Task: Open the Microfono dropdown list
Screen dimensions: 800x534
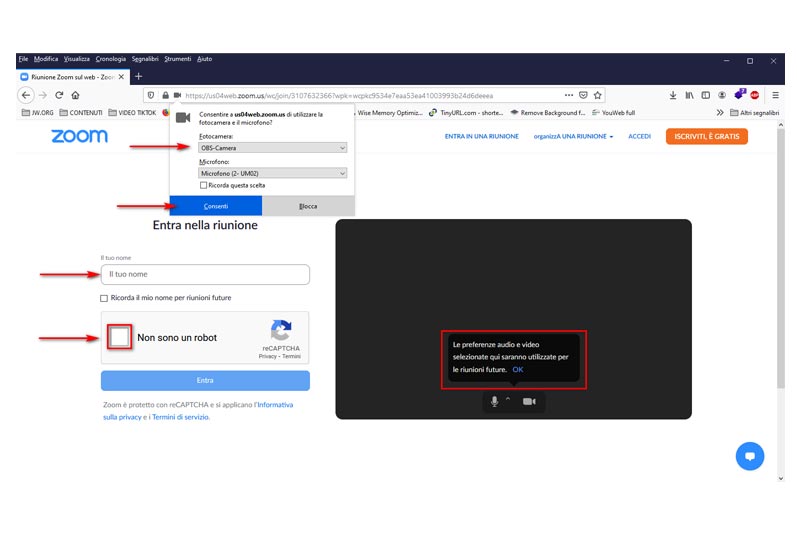Action: [x=272, y=173]
